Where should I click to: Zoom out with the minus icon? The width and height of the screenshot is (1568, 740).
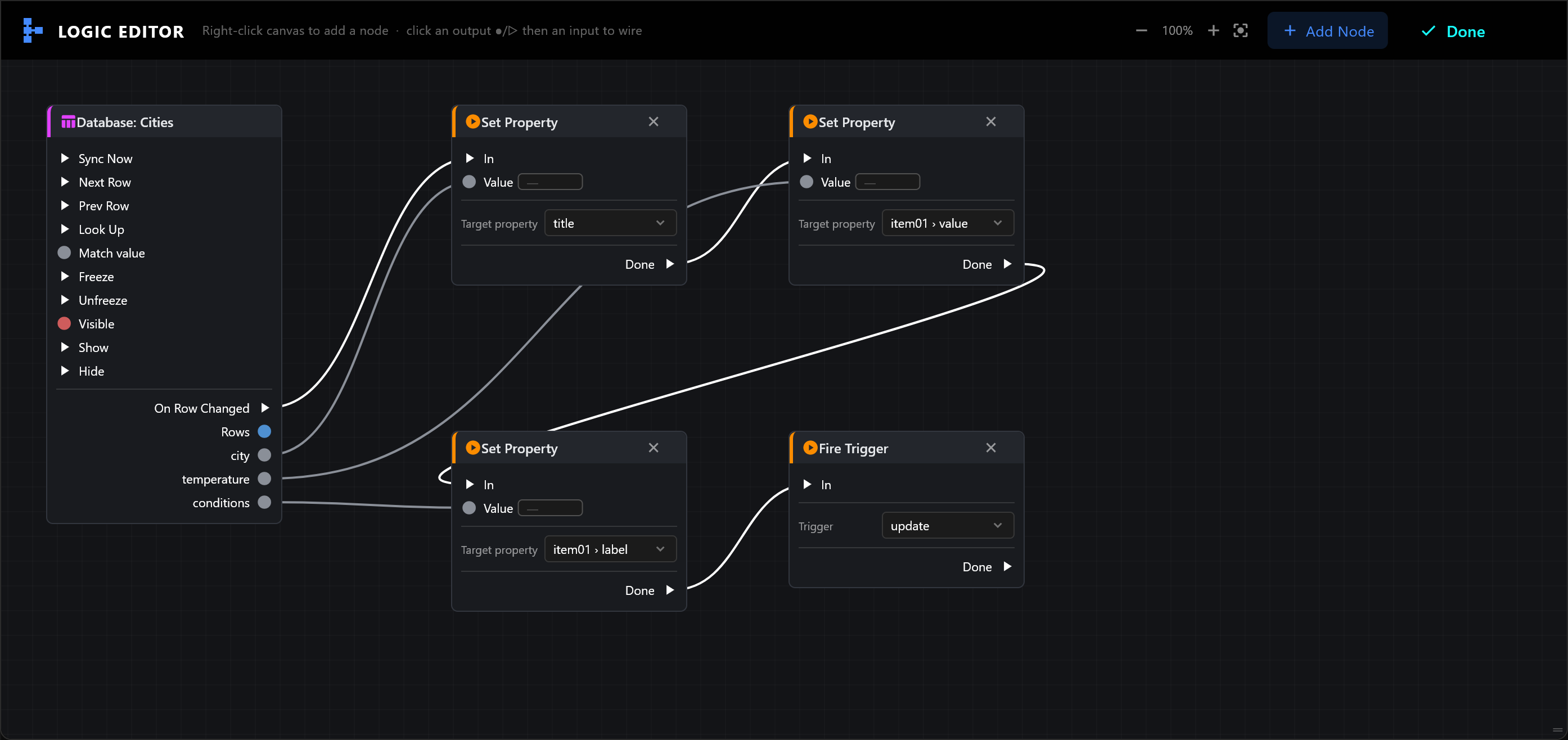(x=1141, y=30)
